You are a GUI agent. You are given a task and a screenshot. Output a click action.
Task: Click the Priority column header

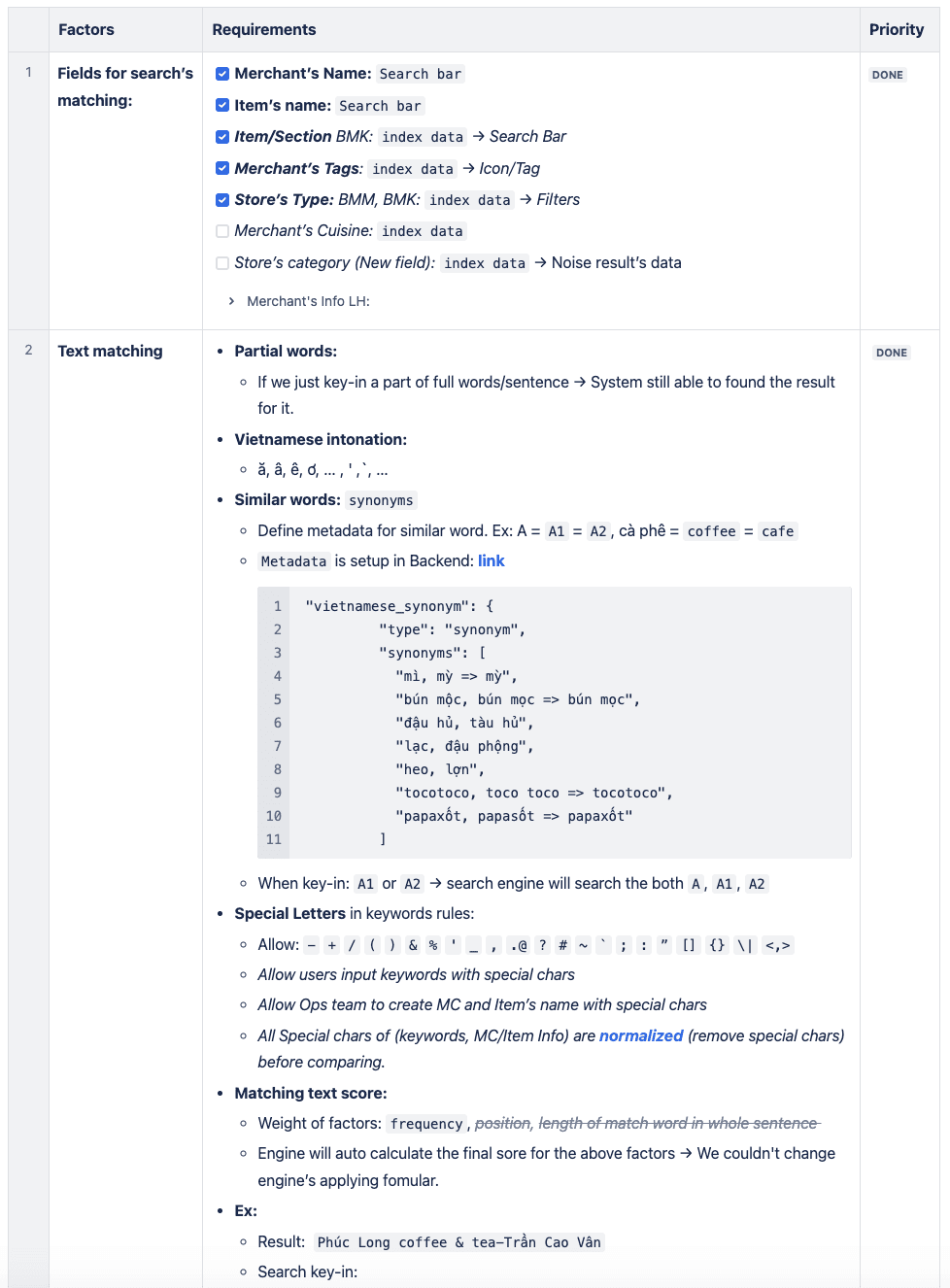(897, 29)
